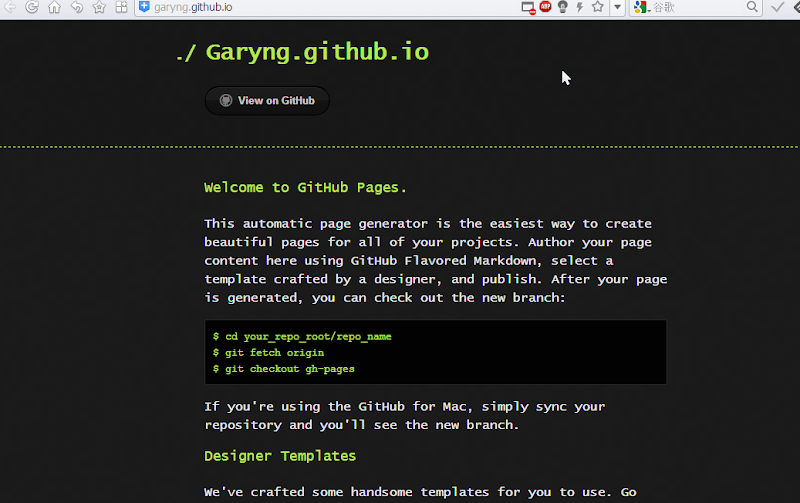
Task: Click the GitHub octocat icon in button
Action: coord(226,100)
